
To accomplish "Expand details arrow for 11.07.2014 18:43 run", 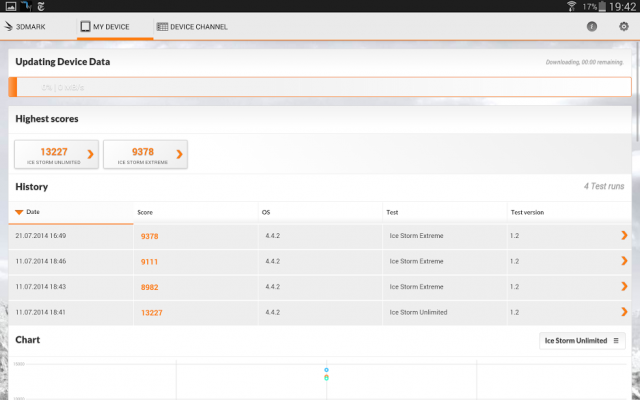I will (x=624, y=287).
